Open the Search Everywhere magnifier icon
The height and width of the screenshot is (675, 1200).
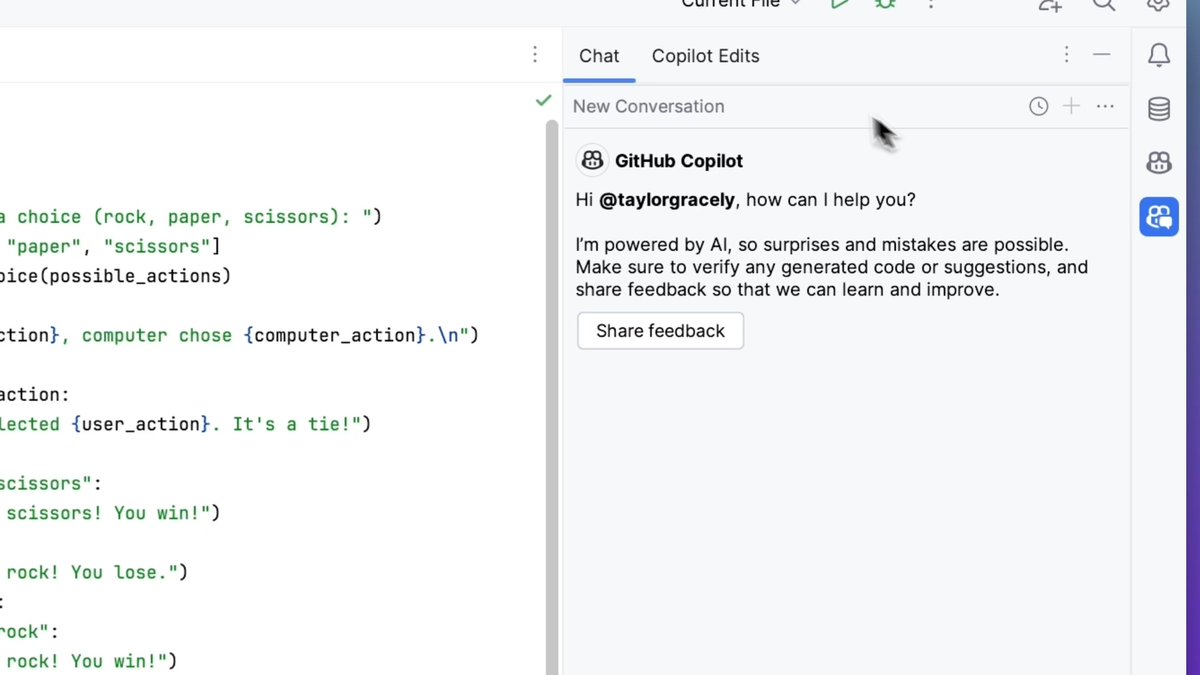(x=1103, y=5)
